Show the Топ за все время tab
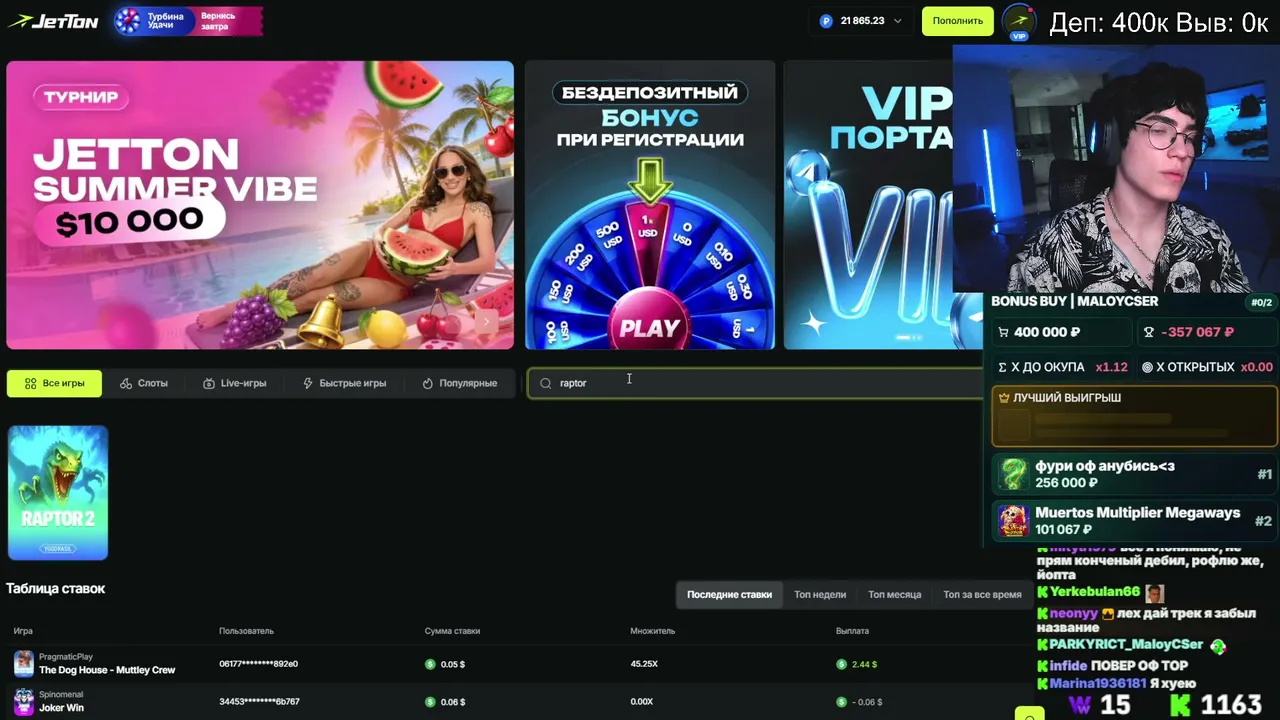Screen dimensions: 1280x720 point(982,594)
